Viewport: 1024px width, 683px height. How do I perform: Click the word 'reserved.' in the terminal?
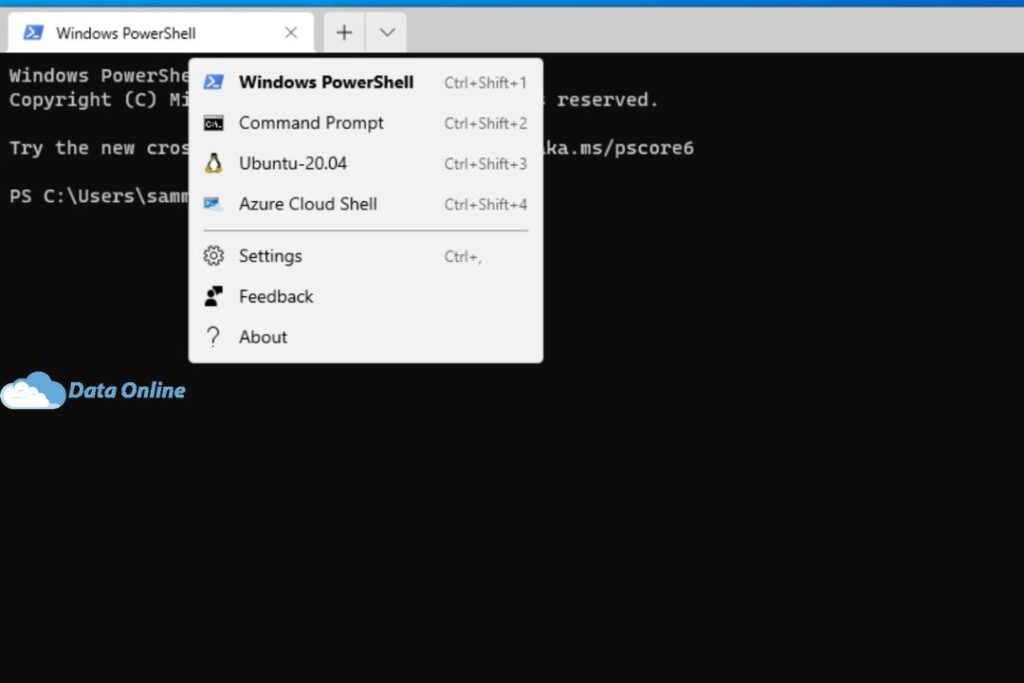coord(607,100)
